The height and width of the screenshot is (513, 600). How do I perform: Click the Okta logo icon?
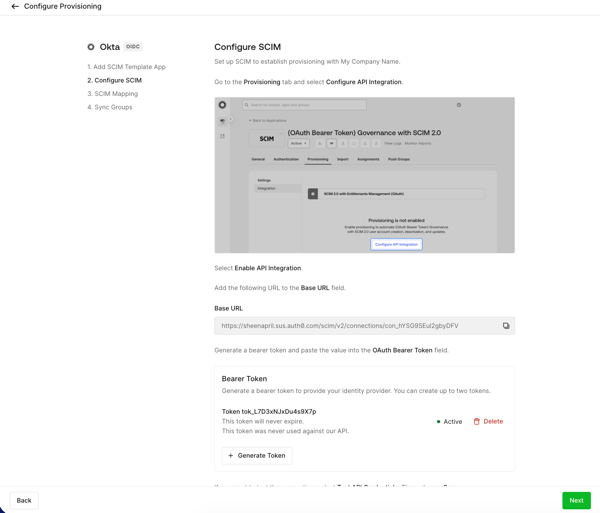coord(91,47)
